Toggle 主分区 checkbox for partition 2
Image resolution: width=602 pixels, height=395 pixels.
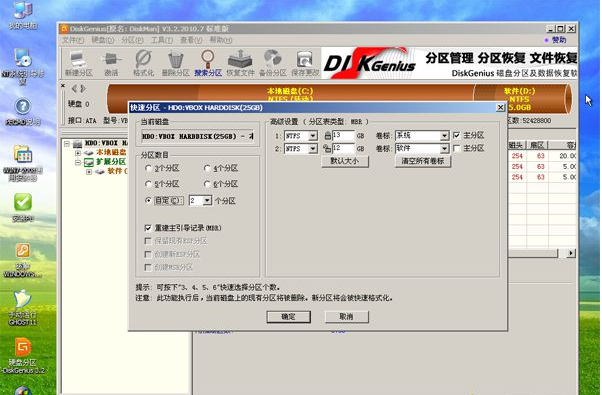(456, 148)
